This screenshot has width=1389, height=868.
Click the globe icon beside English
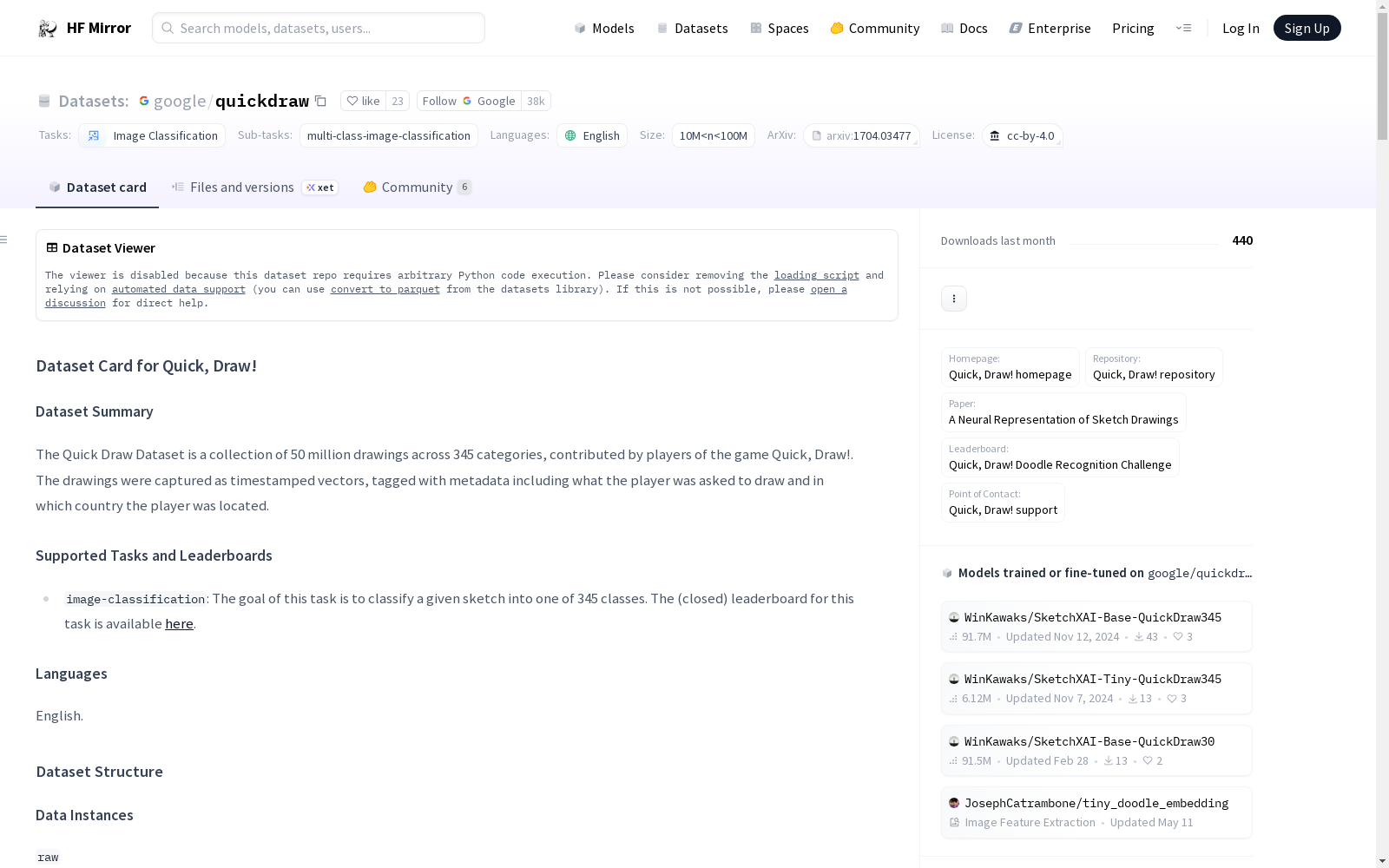point(570,135)
